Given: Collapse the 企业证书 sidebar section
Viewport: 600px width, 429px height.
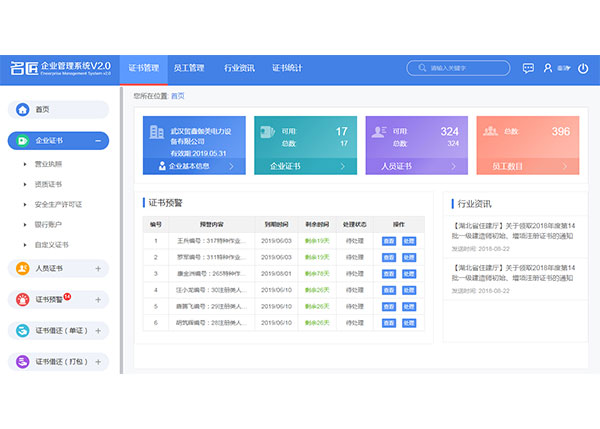Looking at the screenshot, I should (97, 142).
